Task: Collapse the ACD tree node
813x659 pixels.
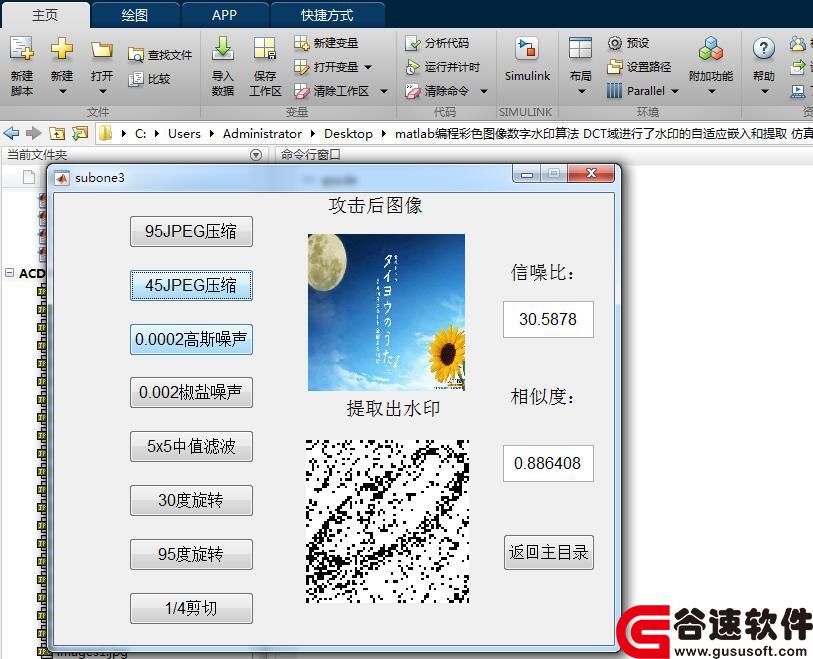Action: tap(9, 273)
